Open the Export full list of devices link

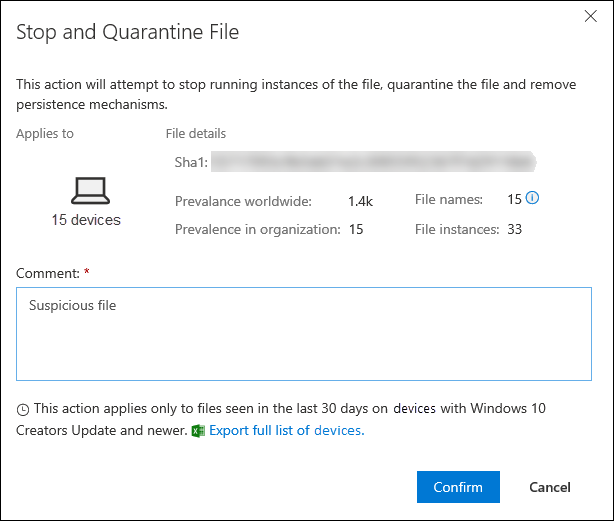click(x=287, y=431)
